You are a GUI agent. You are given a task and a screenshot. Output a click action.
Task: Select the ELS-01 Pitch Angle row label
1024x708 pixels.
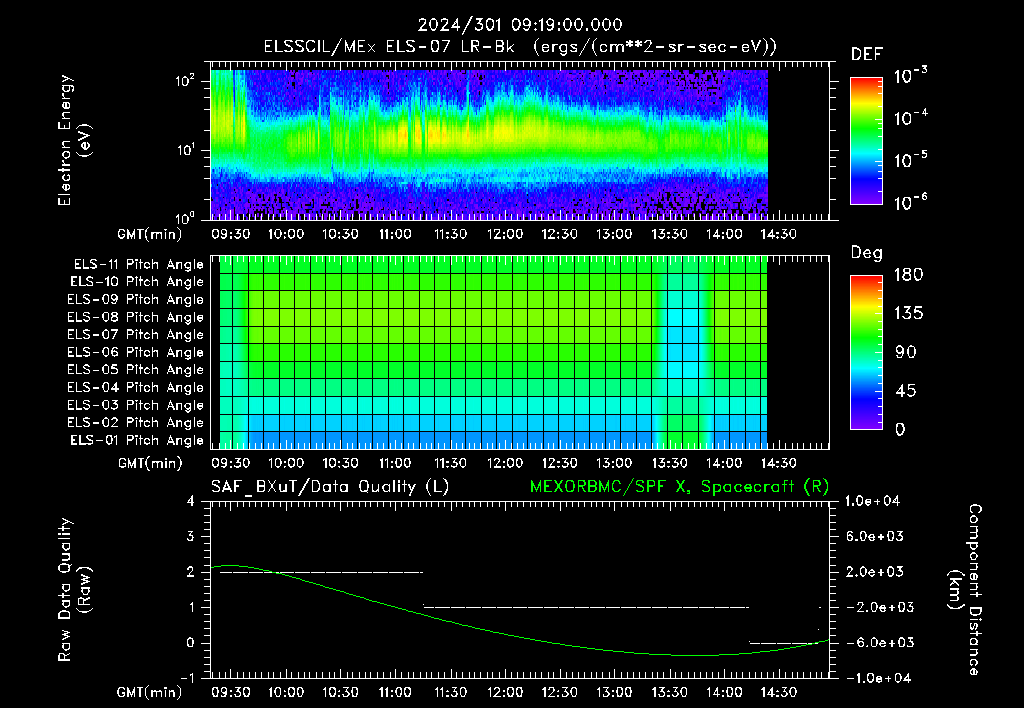pos(137,440)
